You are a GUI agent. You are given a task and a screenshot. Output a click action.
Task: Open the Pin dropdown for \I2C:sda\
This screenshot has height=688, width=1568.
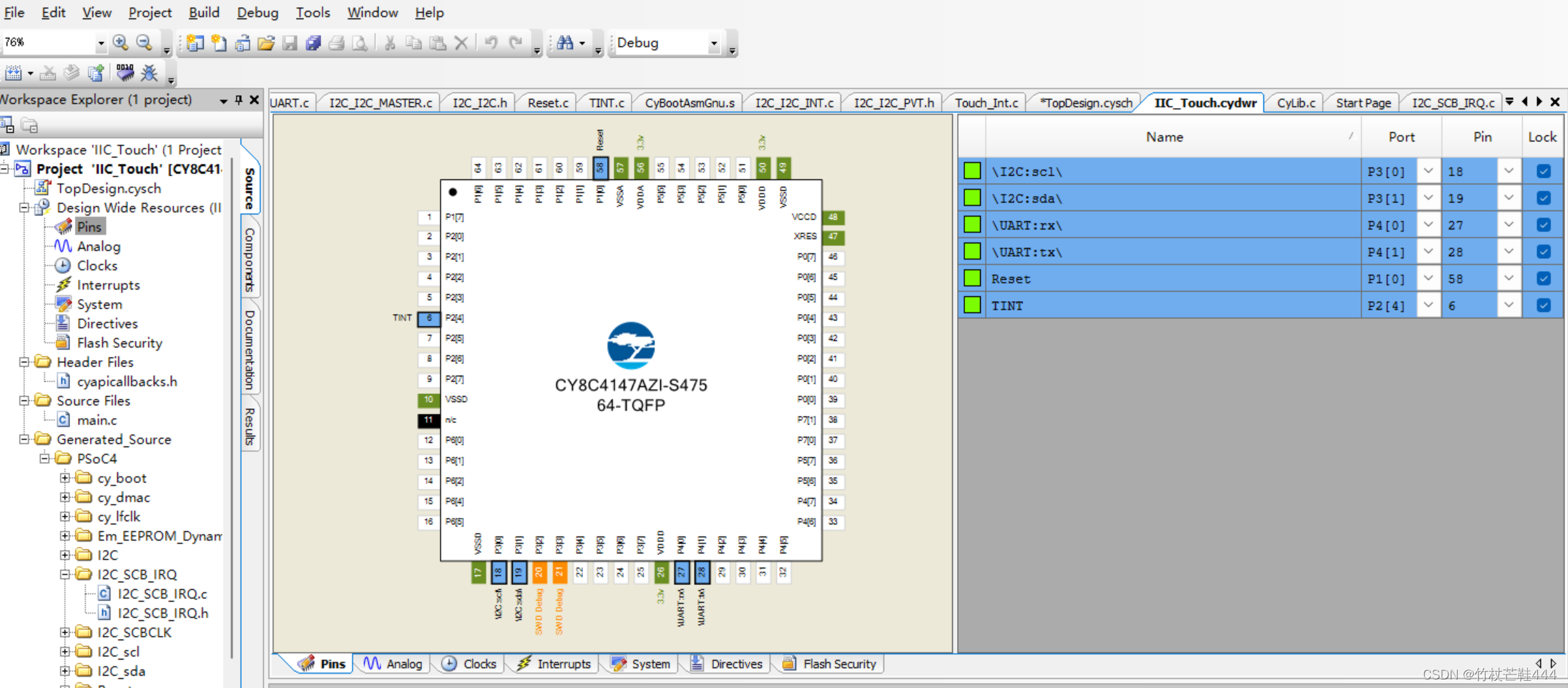1509,197
